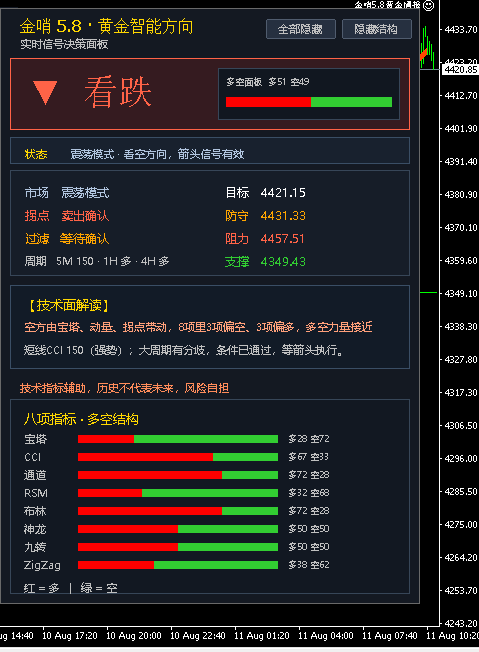Click the 多67 空33 value for CCI
Image resolution: width=479 pixels, height=652 pixels.
coord(309,457)
